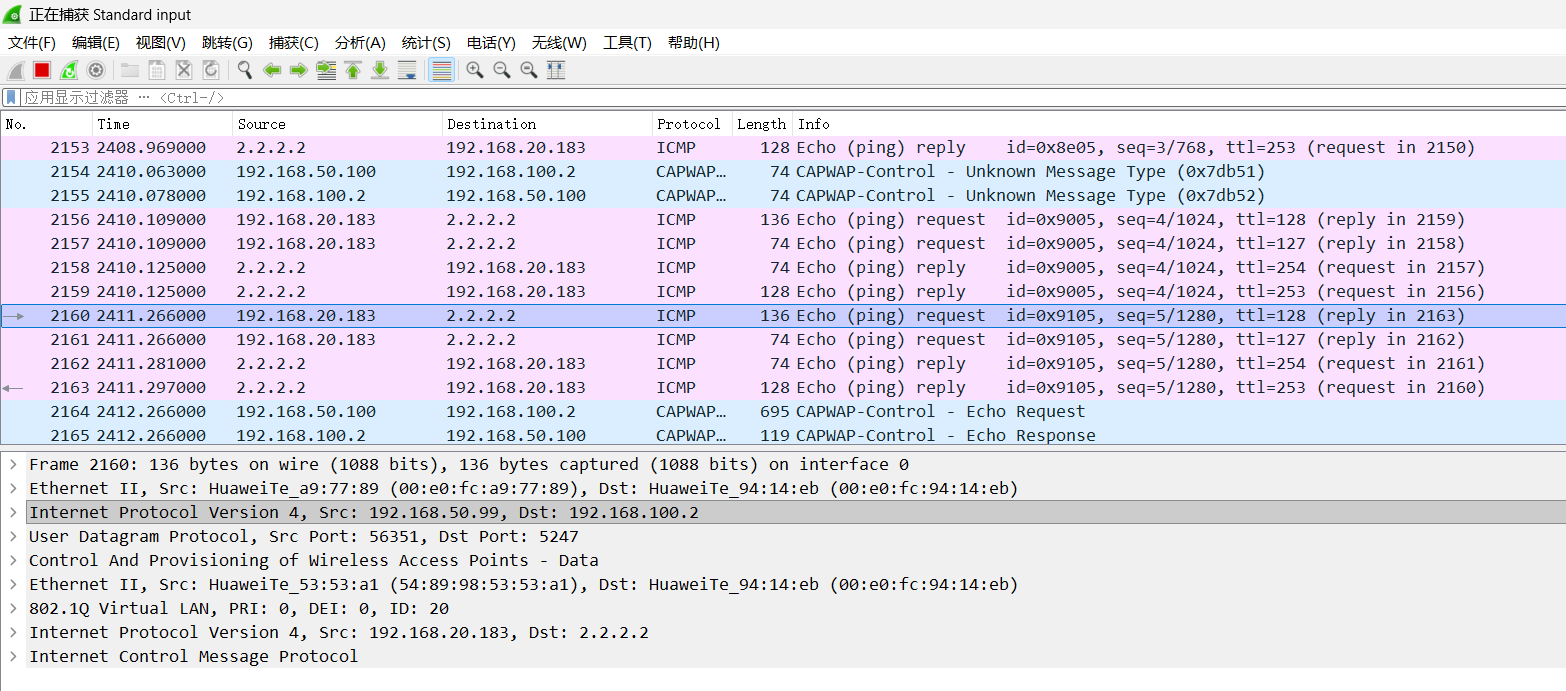Sort by the Length column header

762,124
